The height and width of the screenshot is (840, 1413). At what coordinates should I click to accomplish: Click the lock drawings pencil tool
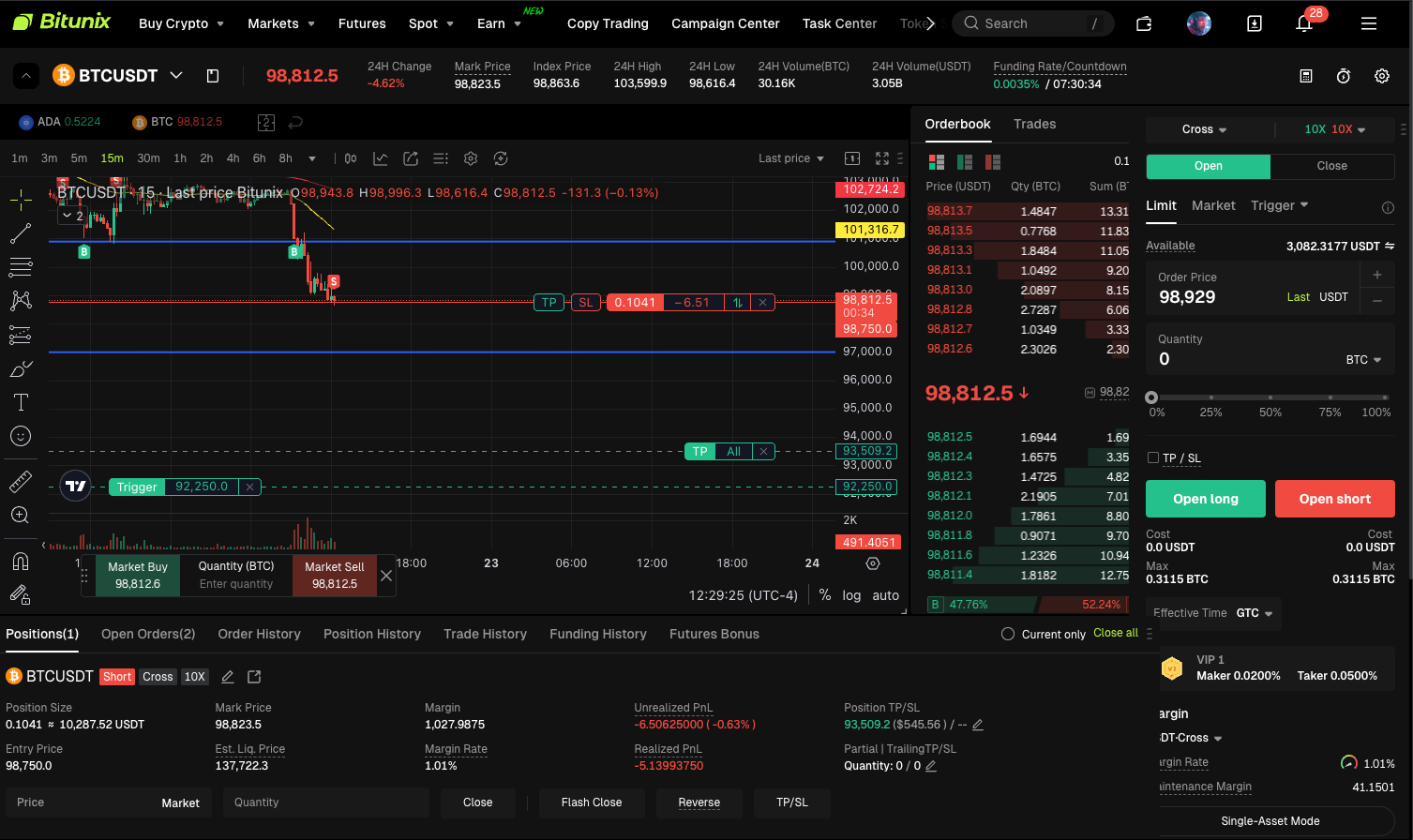coord(21,593)
